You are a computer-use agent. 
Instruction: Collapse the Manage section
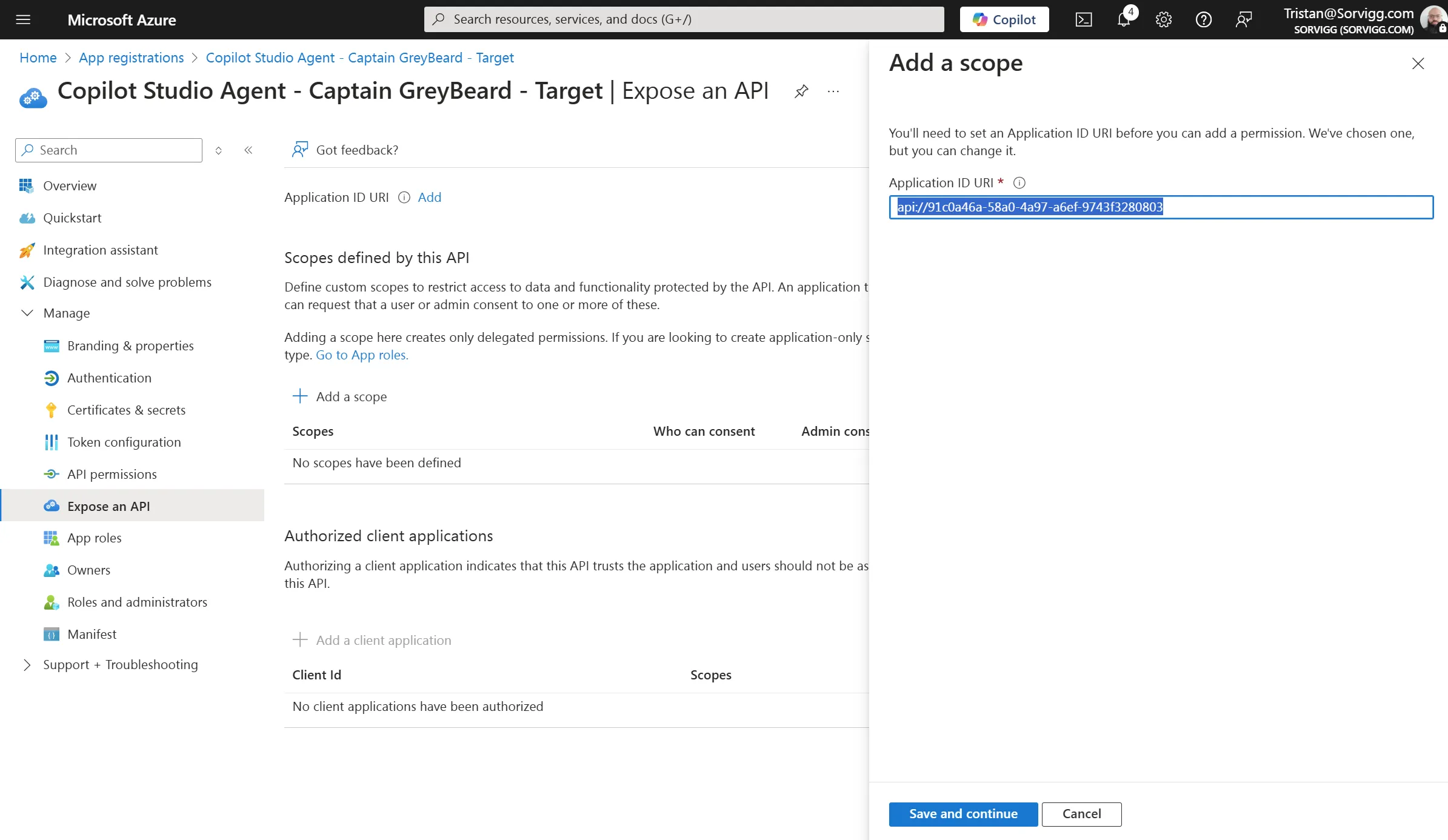pos(27,313)
